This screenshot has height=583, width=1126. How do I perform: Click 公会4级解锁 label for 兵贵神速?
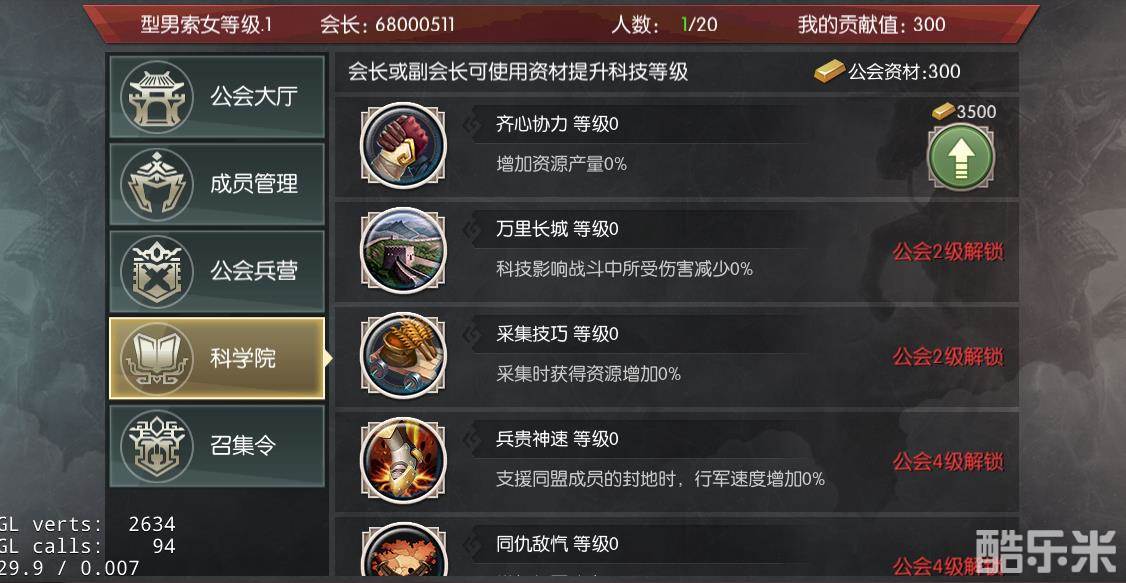948,462
